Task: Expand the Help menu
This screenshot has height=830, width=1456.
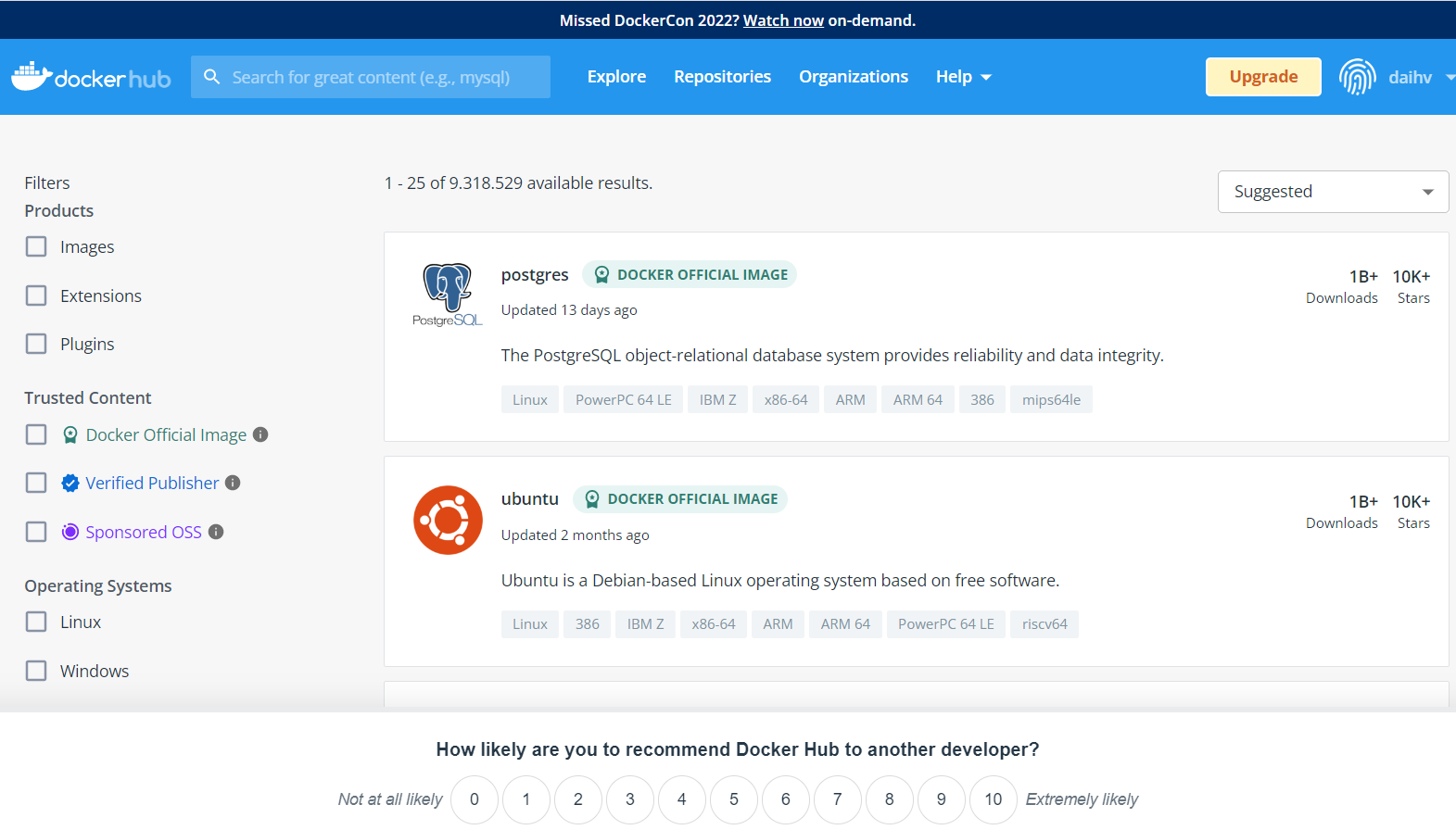Action: coord(963,77)
